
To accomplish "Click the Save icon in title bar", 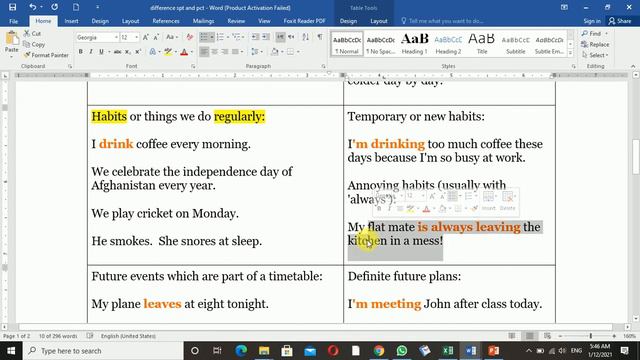I will tap(12, 7).
